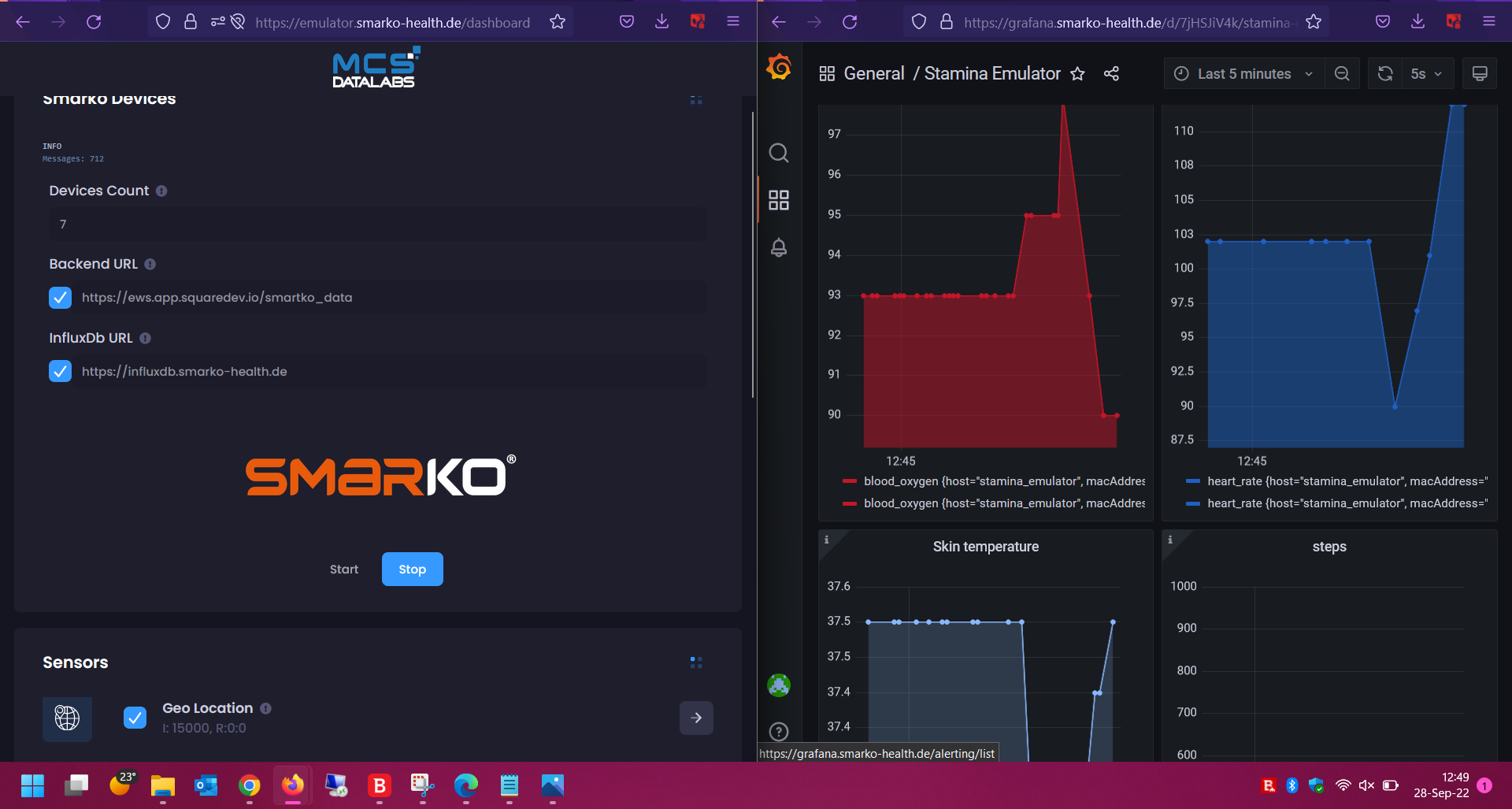Click the Grafana logo home icon
This screenshot has width=1512, height=809.
click(779, 68)
